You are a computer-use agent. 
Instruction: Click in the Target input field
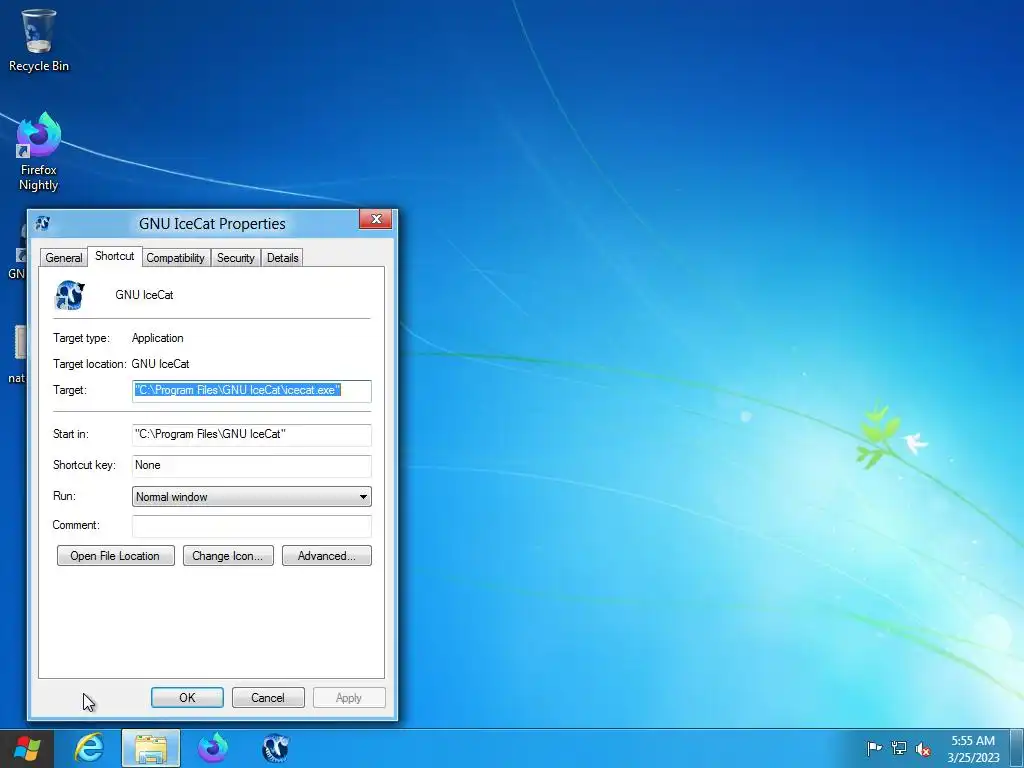point(251,391)
